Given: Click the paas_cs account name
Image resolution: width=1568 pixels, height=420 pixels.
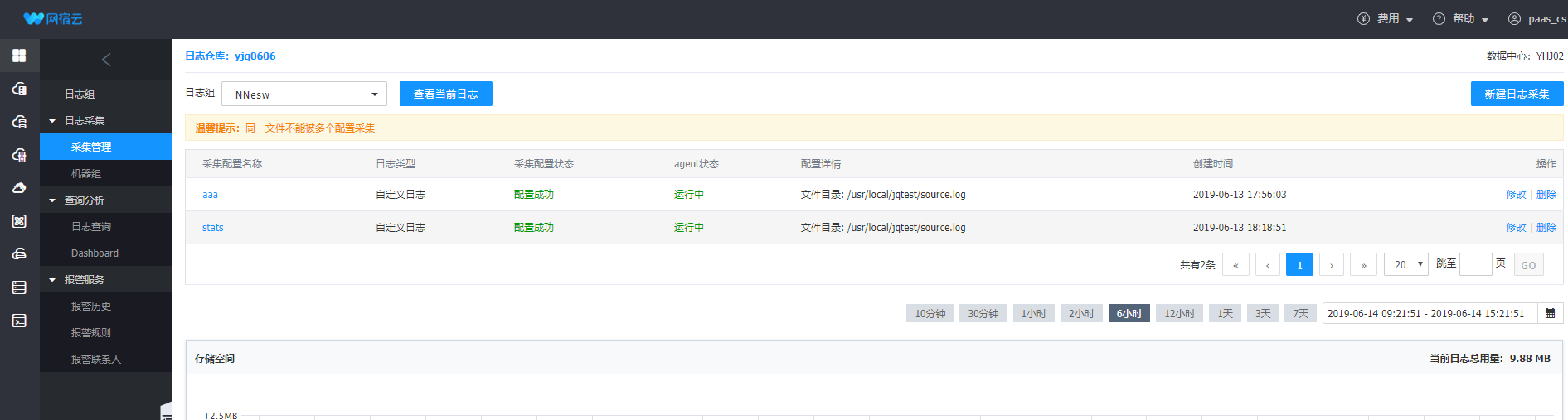Looking at the screenshot, I should coord(1547,18).
